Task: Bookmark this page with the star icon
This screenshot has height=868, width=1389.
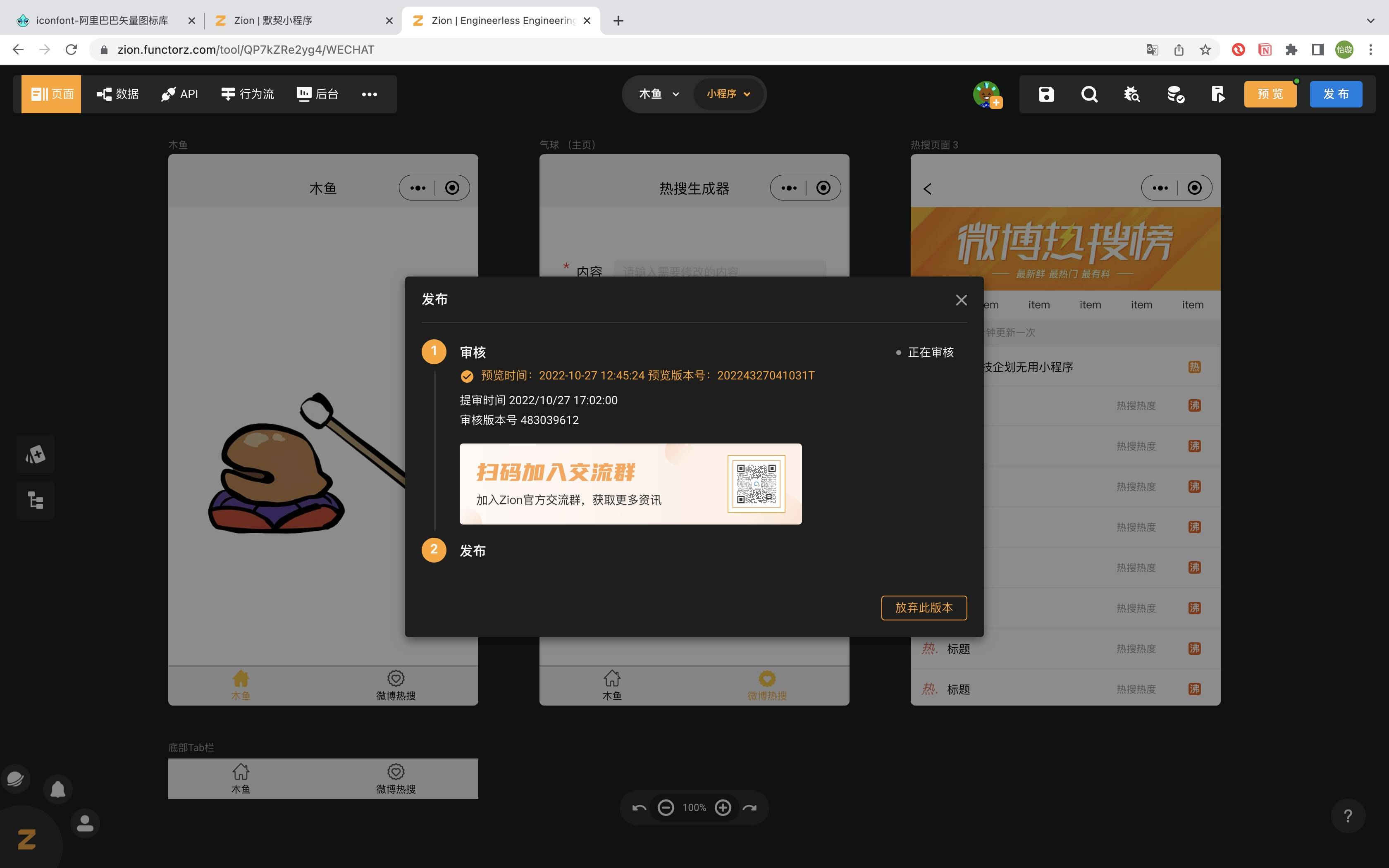Action: [x=1205, y=50]
